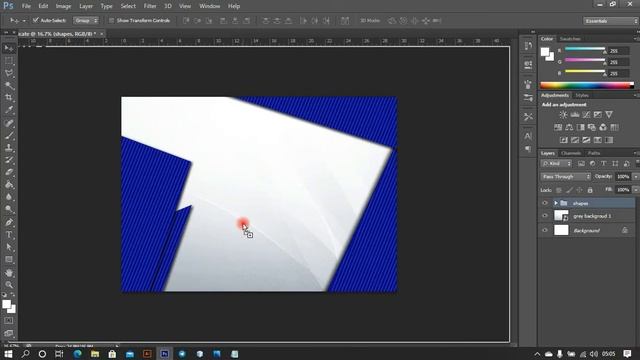Add a Brightness/Contrast adjustment
The image size is (640, 360).
tap(563, 115)
